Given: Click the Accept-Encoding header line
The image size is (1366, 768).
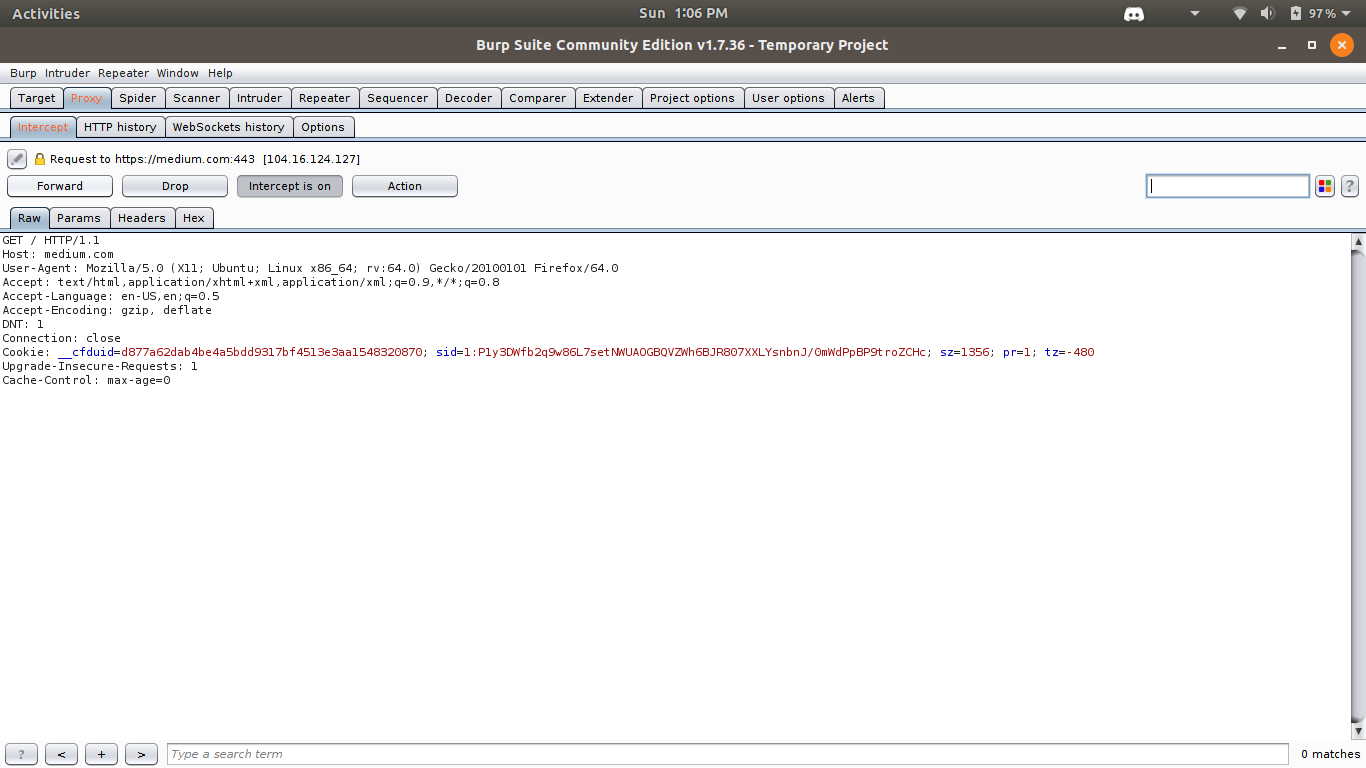Looking at the screenshot, I should [x=107, y=310].
